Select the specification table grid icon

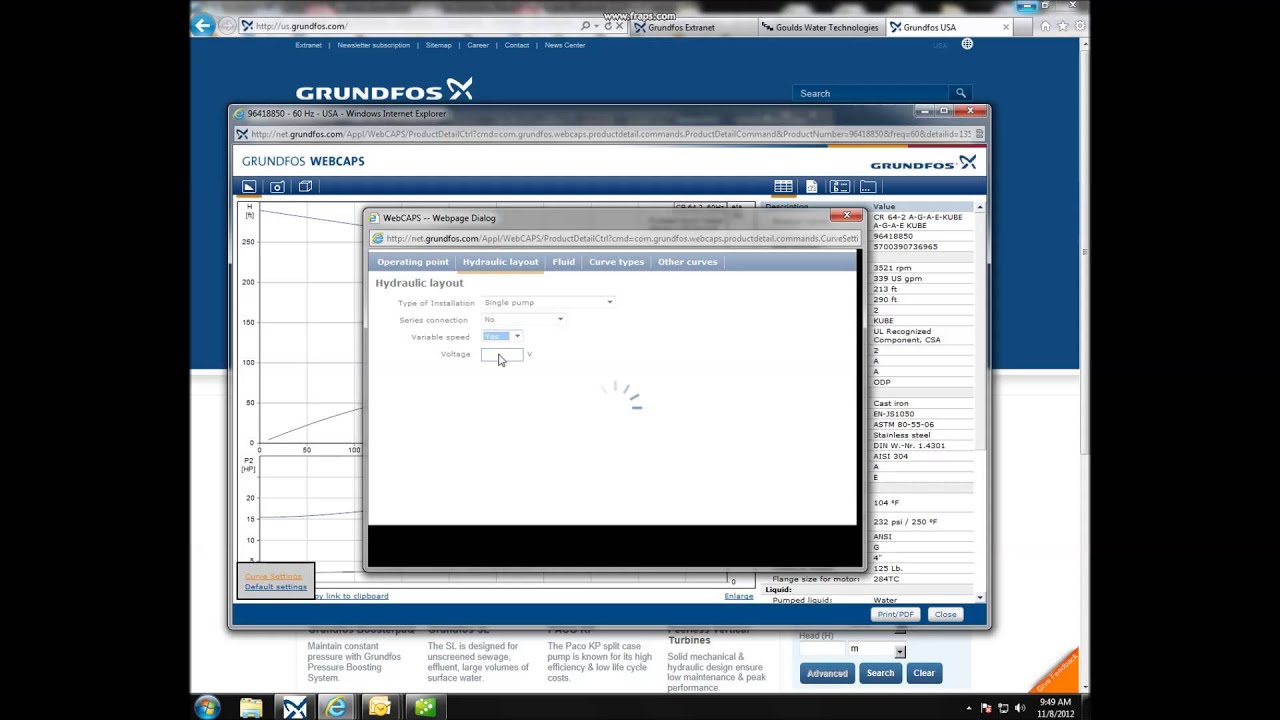pos(783,187)
